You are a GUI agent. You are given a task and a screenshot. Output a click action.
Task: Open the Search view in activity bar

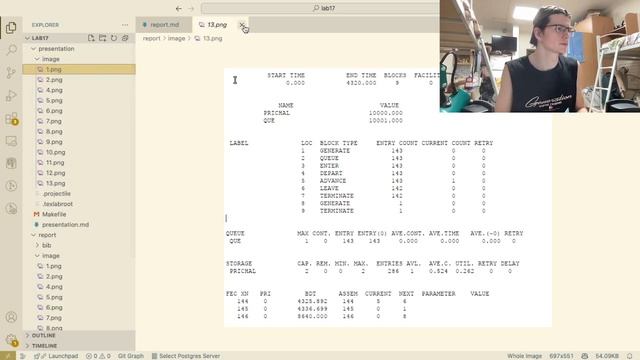tap(11, 50)
